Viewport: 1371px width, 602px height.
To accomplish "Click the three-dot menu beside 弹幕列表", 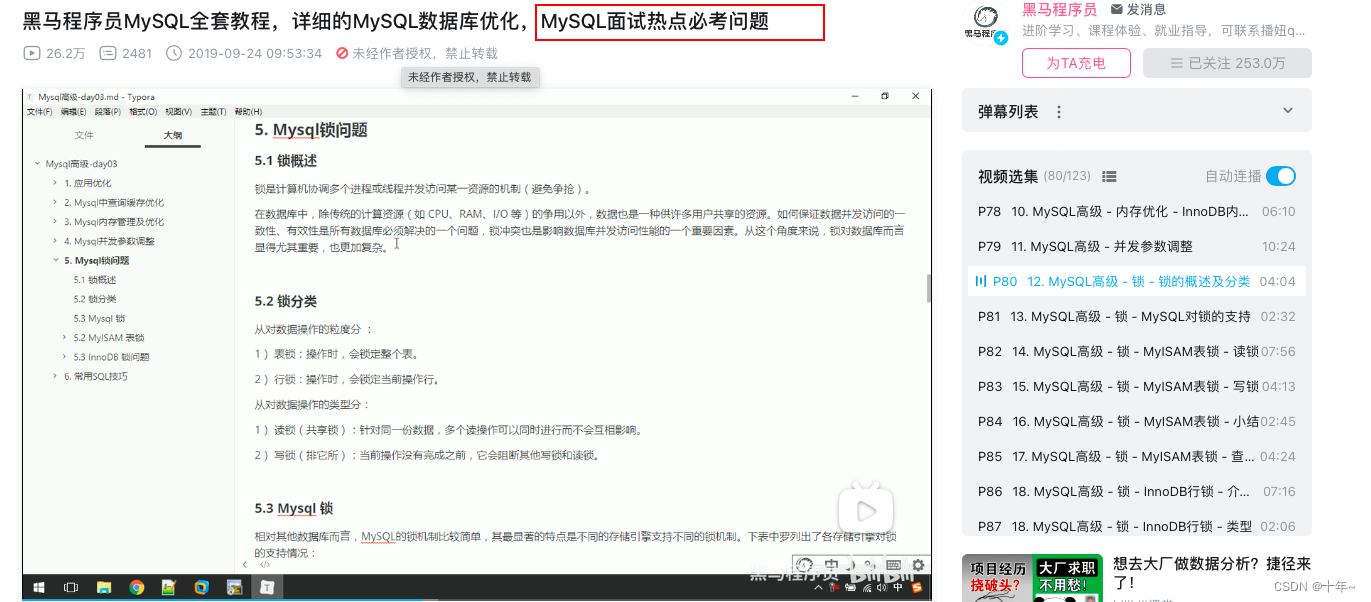I will (x=1059, y=112).
